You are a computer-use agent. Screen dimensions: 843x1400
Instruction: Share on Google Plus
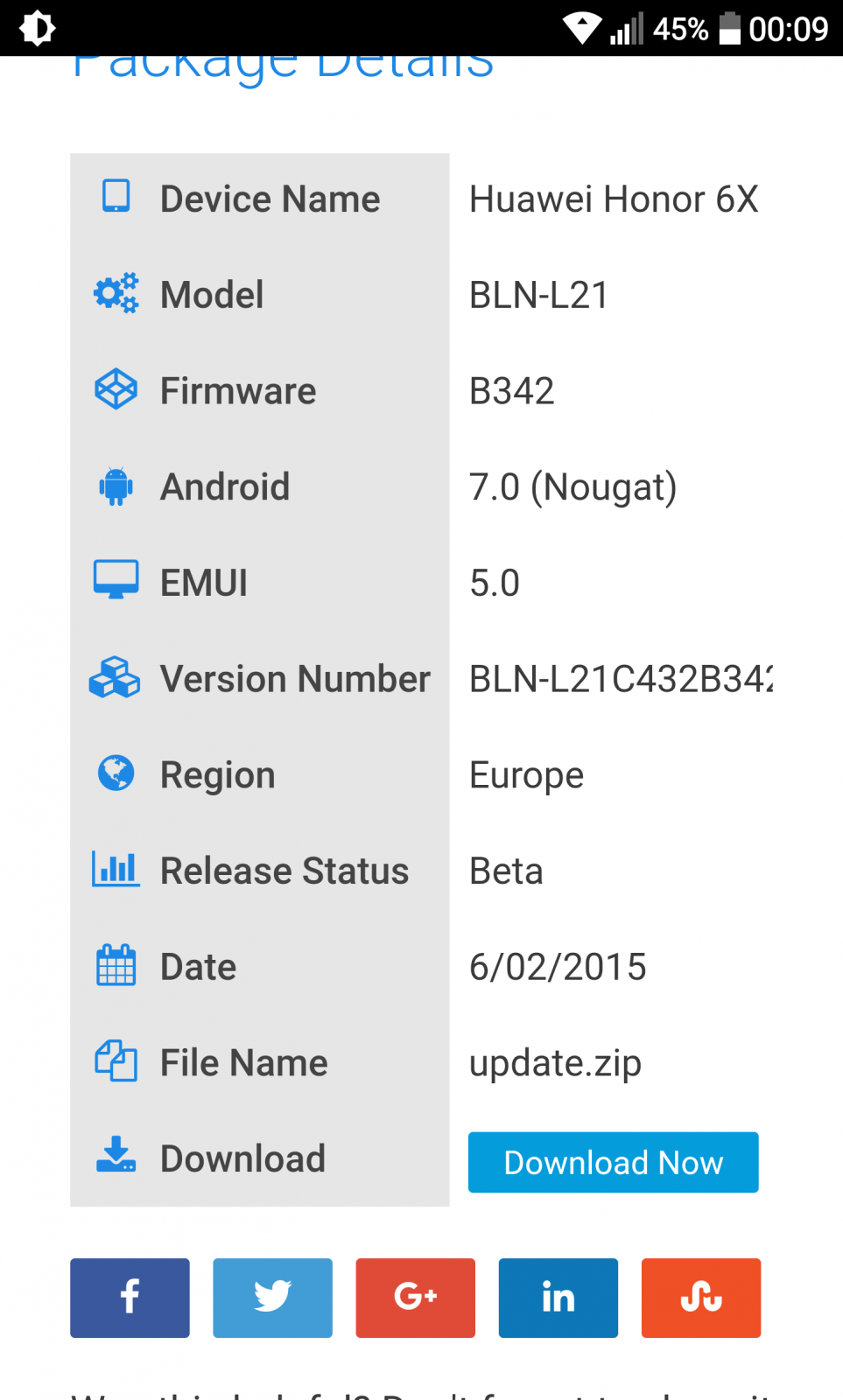coord(415,1298)
